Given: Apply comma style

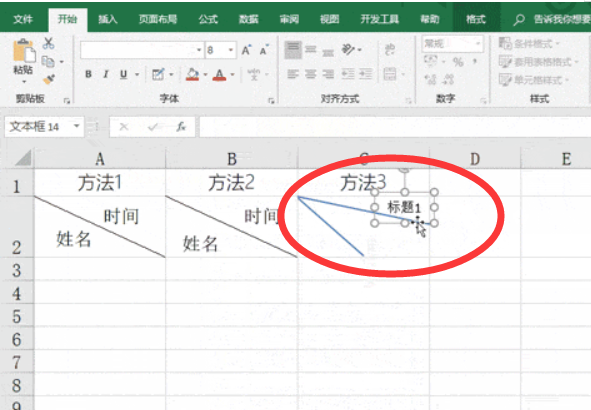Looking at the screenshot, I should (475, 61).
